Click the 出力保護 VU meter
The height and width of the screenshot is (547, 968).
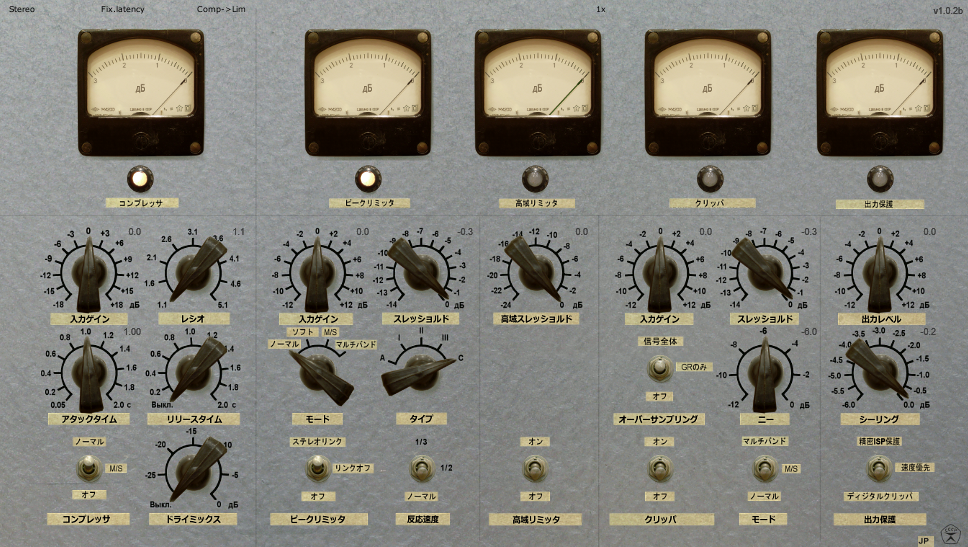(x=880, y=92)
